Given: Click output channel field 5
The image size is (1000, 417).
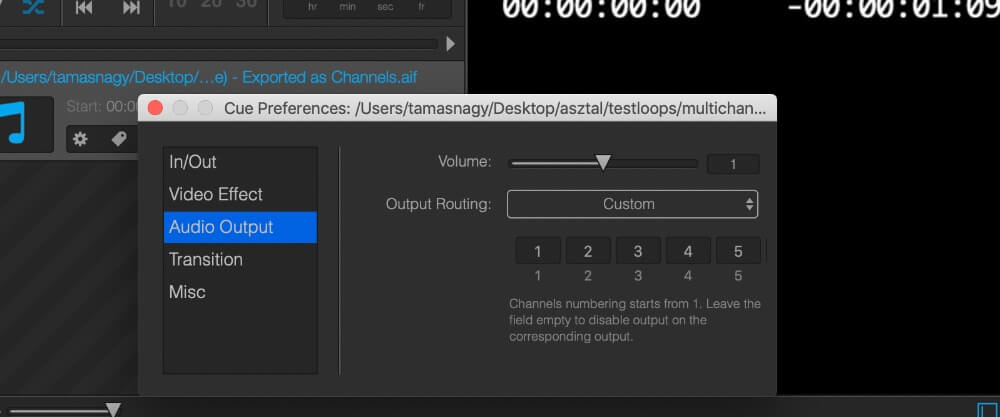Looking at the screenshot, I should tap(739, 251).
